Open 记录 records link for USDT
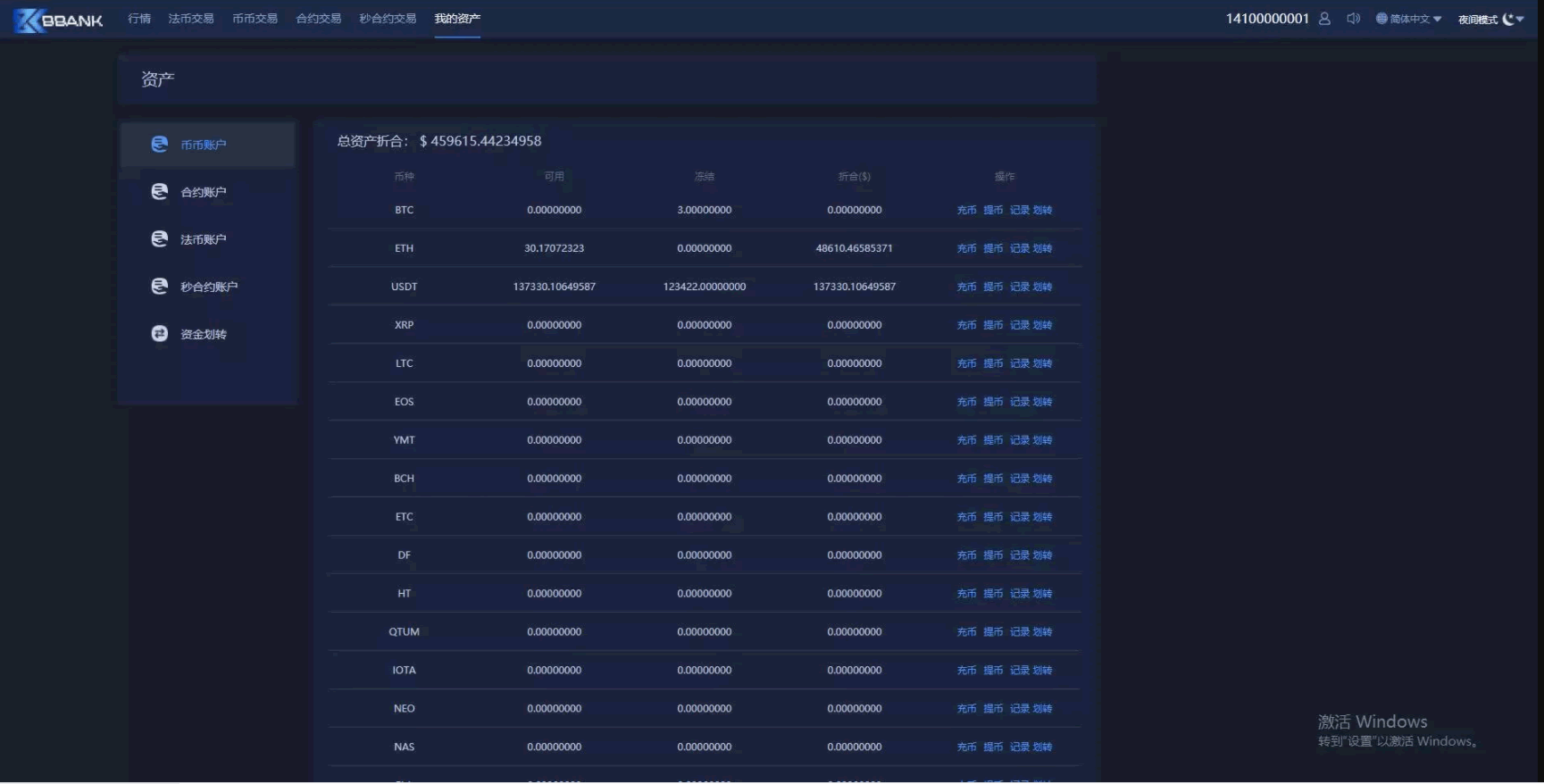Image resolution: width=1544 pixels, height=784 pixels. pos(1019,287)
